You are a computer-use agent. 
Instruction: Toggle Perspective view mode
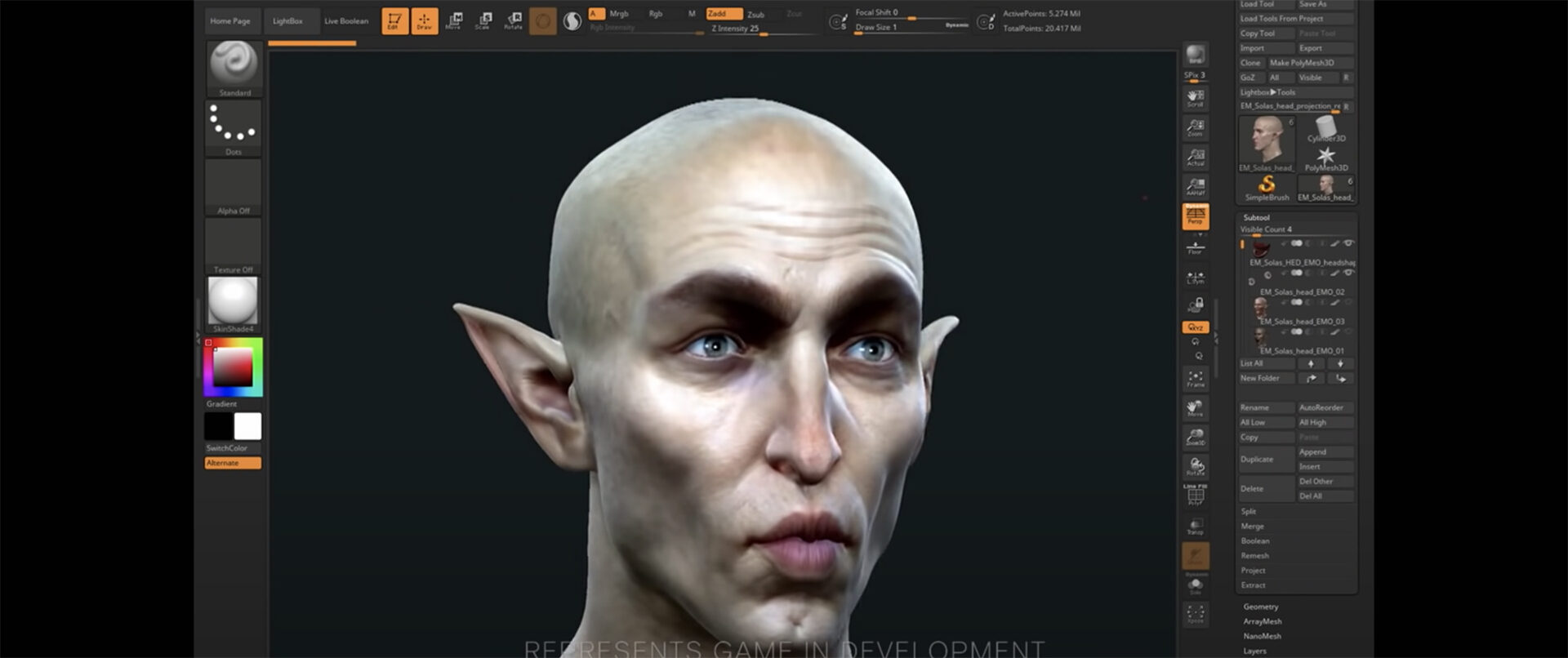[1196, 216]
